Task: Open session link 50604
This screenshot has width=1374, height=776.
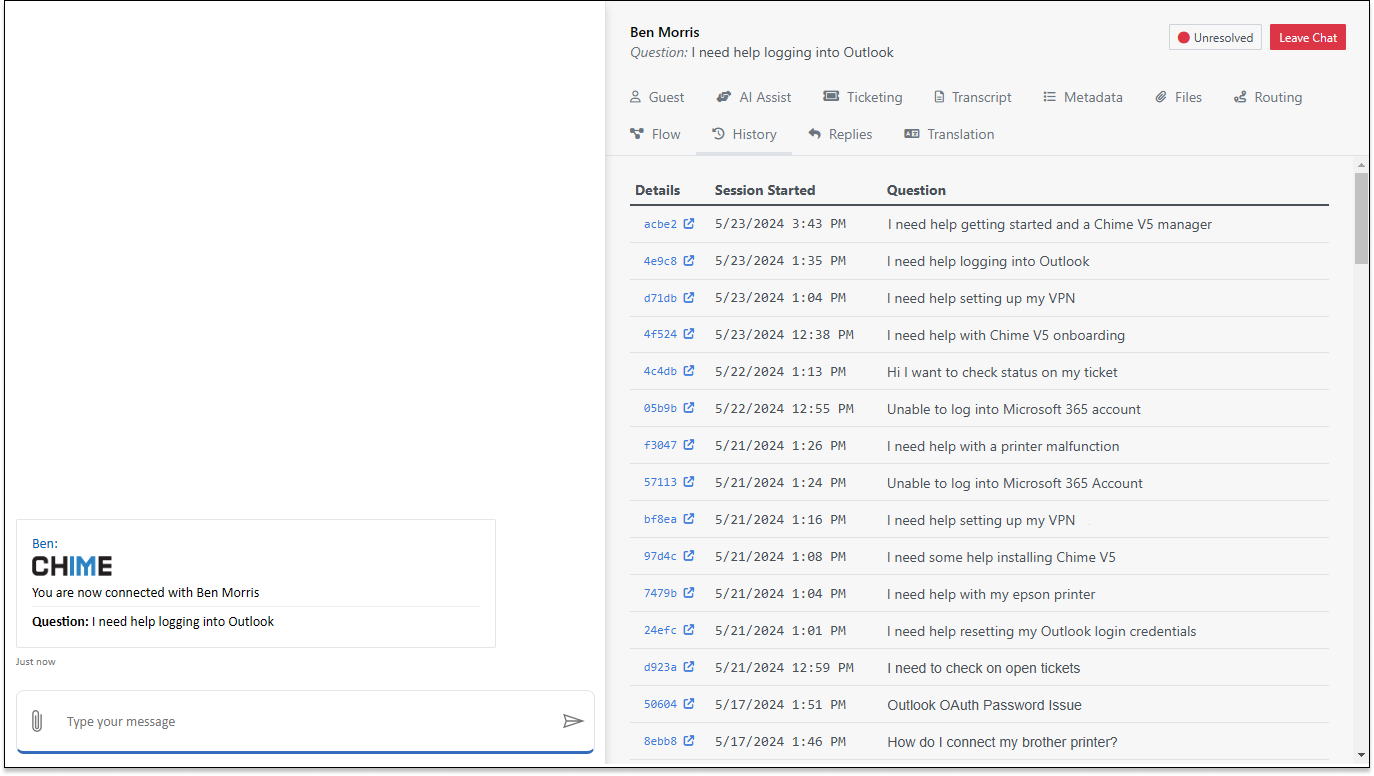Action: point(660,705)
